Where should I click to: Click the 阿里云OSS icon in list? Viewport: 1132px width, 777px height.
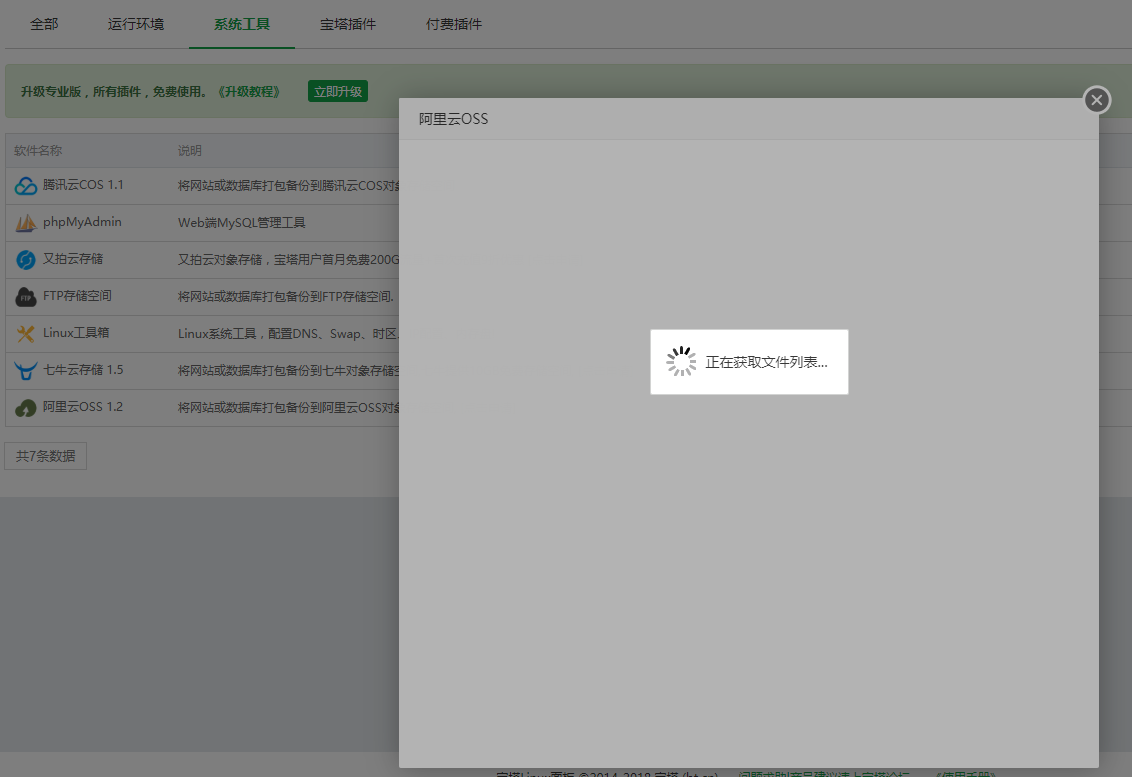pos(26,408)
